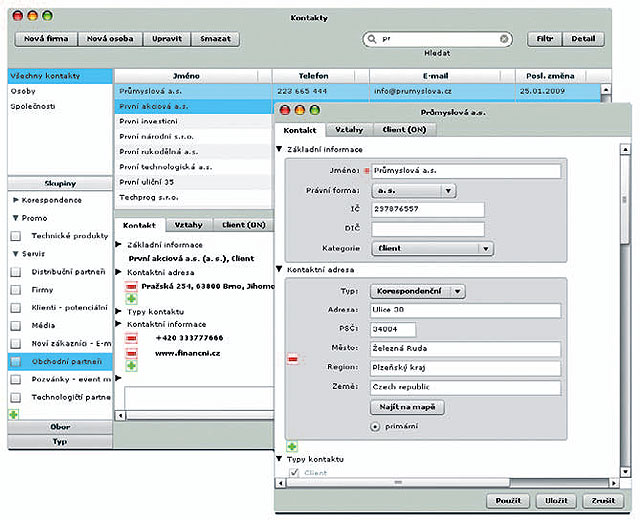Check Technologičtí partneři checkbox

(x=16, y=397)
